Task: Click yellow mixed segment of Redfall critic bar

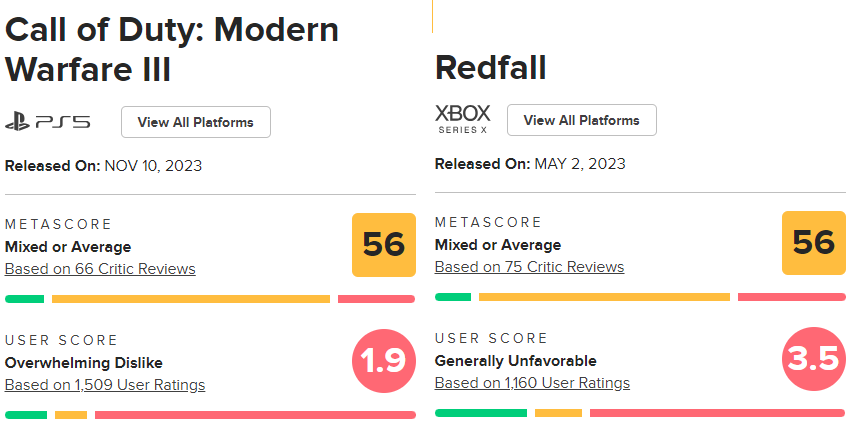Action: [604, 297]
